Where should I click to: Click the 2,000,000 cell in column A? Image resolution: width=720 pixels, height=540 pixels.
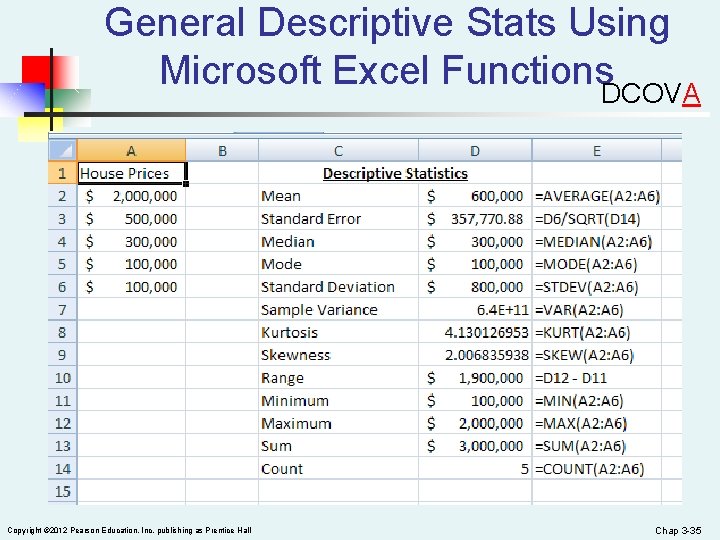132,196
